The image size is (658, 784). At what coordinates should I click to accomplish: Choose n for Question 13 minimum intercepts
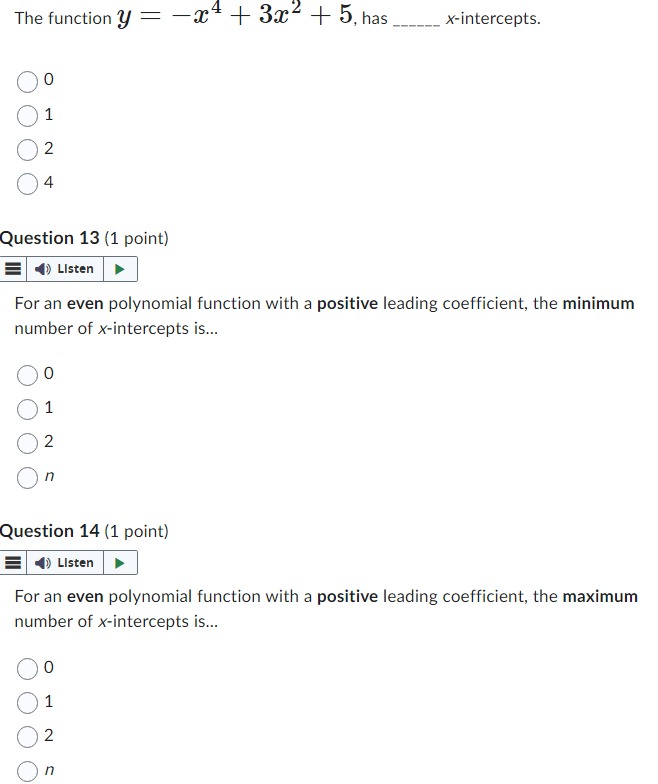[x=28, y=478]
